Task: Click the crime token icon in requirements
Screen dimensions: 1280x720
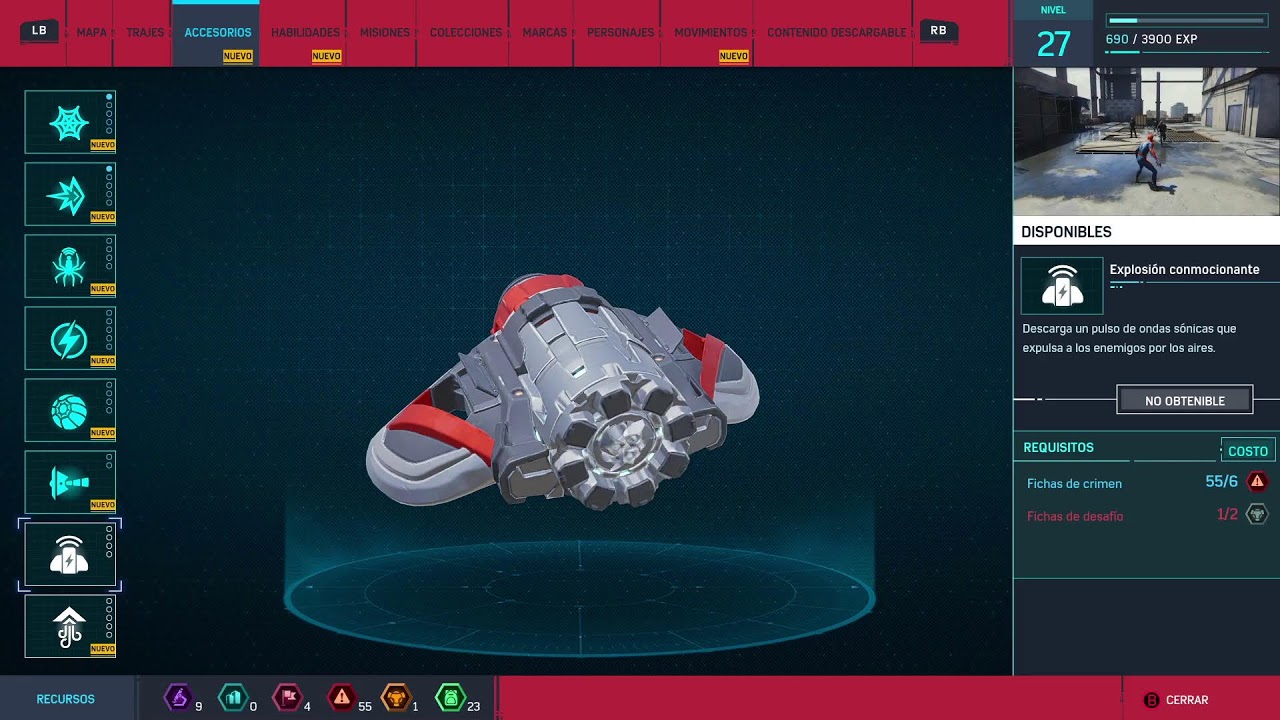Action: (1258, 482)
